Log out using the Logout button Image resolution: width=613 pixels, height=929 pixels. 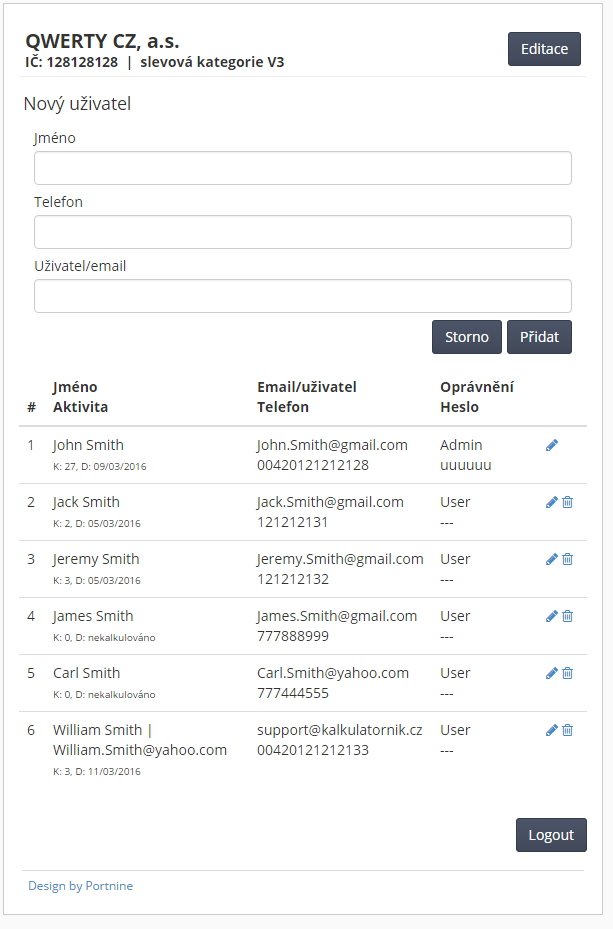[x=551, y=835]
